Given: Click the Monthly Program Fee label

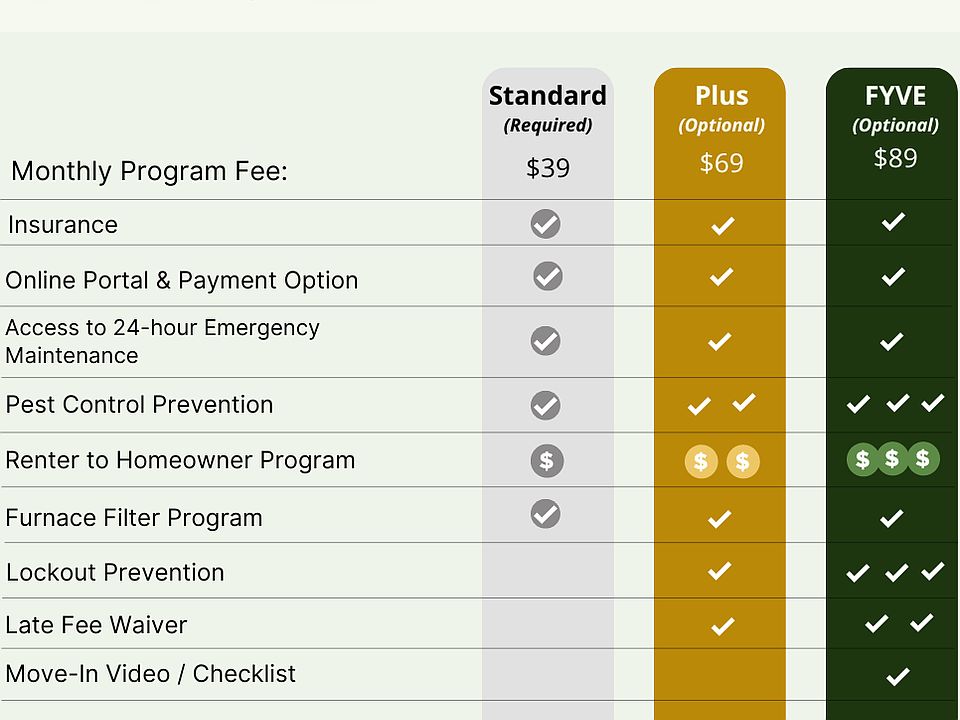Looking at the screenshot, I should pos(149,171).
